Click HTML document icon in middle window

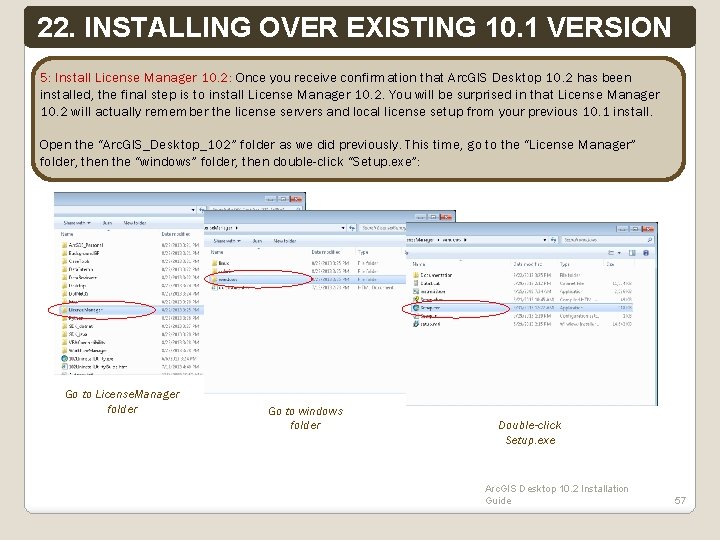click(214, 287)
